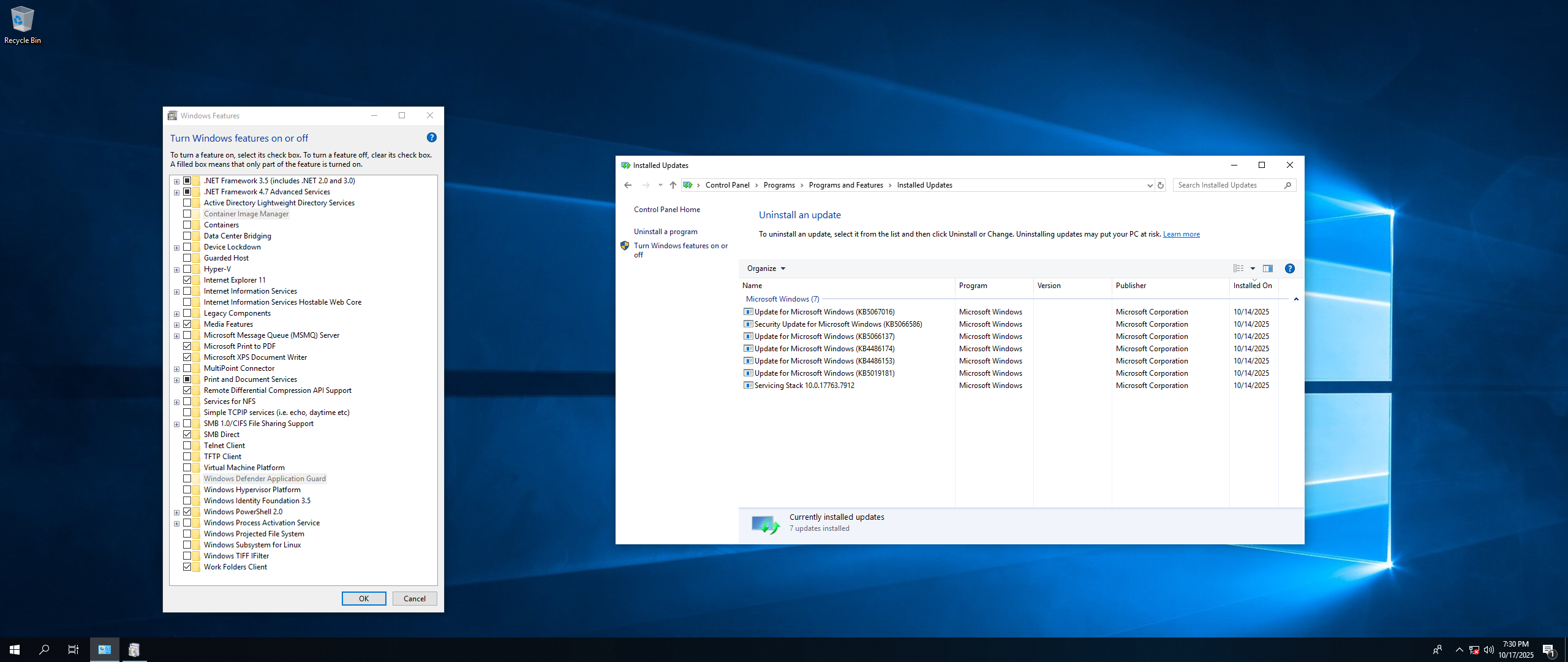1568x662 pixels.
Task: Expand the Hyper-V tree node
Action: coord(176,270)
